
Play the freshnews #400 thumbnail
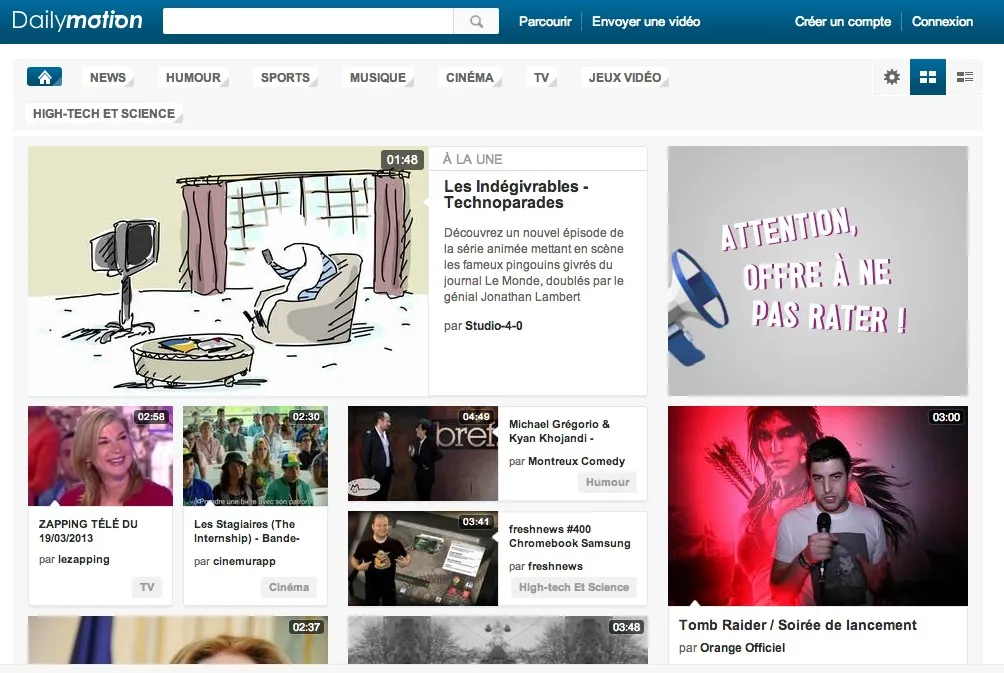(423, 558)
